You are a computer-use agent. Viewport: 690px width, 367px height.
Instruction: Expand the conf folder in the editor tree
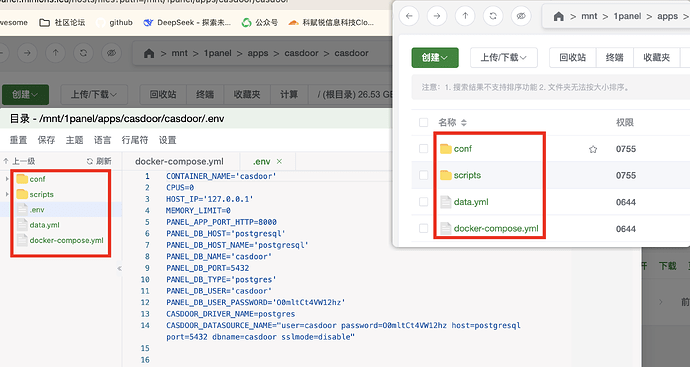7,179
